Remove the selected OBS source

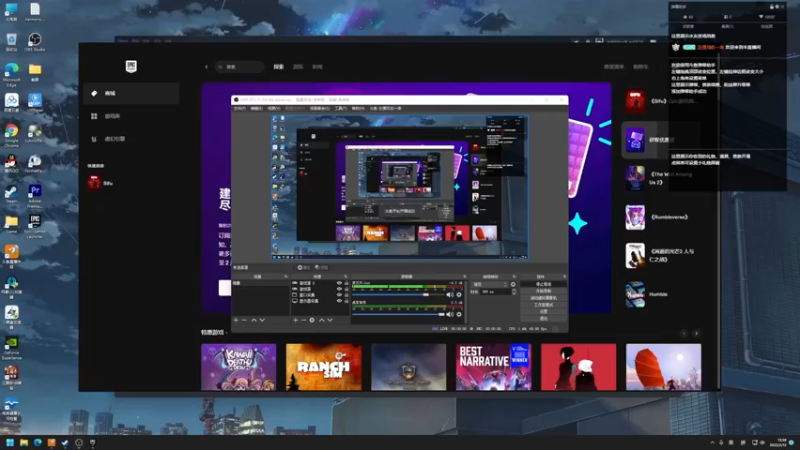coord(304,320)
